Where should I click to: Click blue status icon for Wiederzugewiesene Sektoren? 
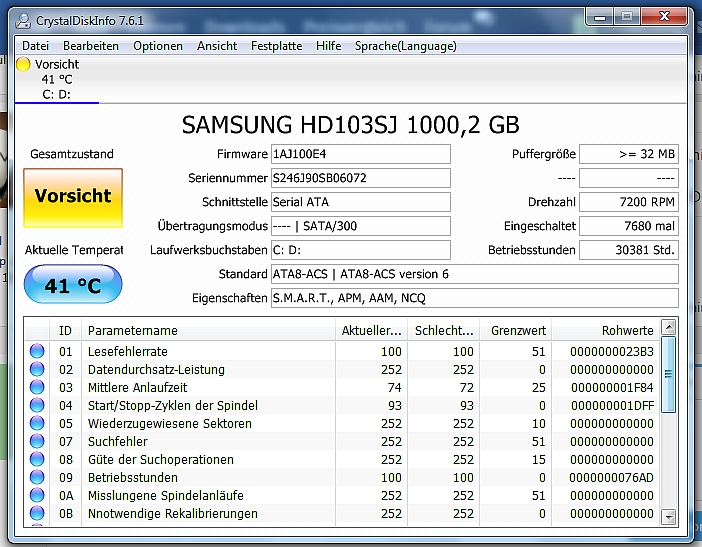pos(37,423)
